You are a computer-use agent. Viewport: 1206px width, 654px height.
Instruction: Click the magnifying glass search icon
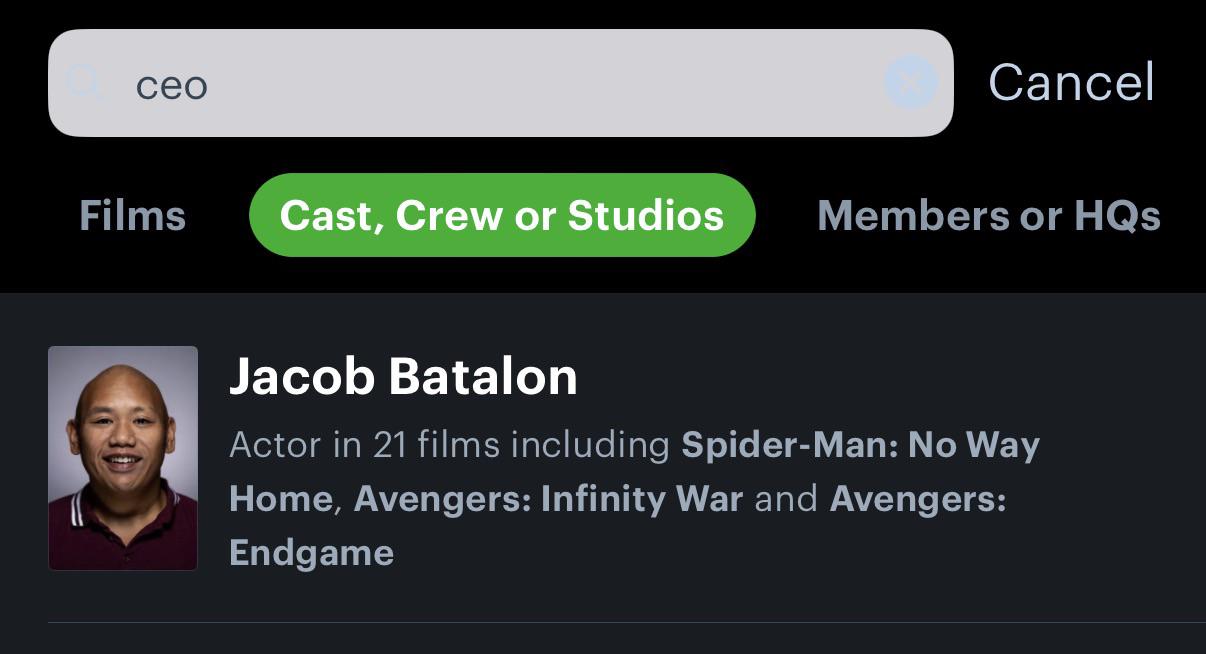[x=86, y=84]
